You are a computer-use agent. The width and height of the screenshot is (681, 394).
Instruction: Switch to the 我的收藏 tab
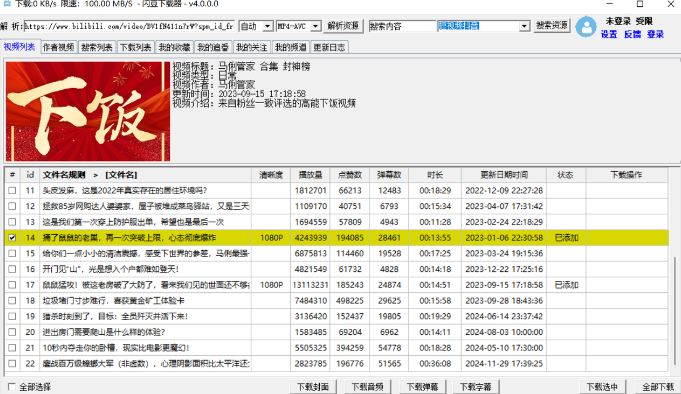(174, 47)
